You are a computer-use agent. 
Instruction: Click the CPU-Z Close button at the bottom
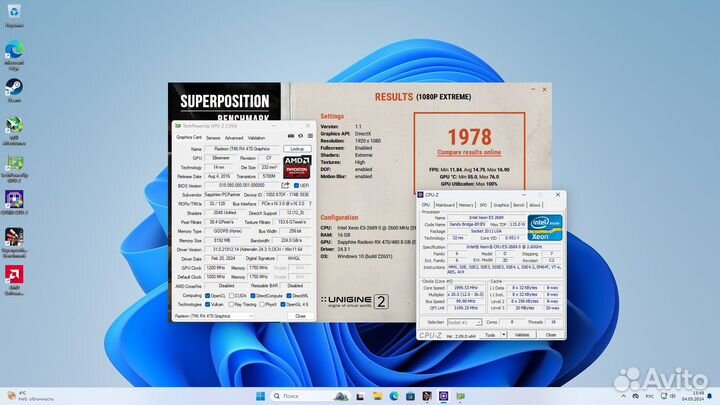pos(551,335)
